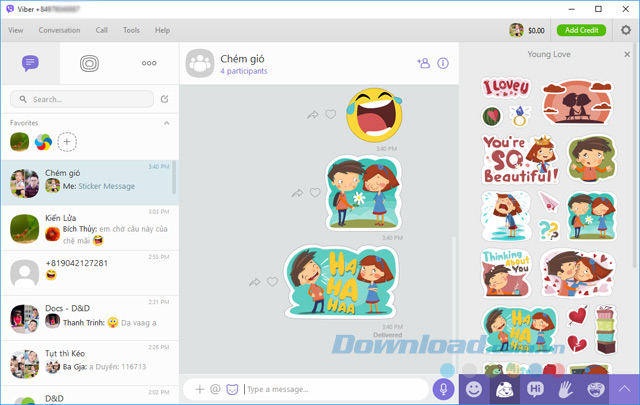Close the Young Love sticker panel

coord(627,54)
